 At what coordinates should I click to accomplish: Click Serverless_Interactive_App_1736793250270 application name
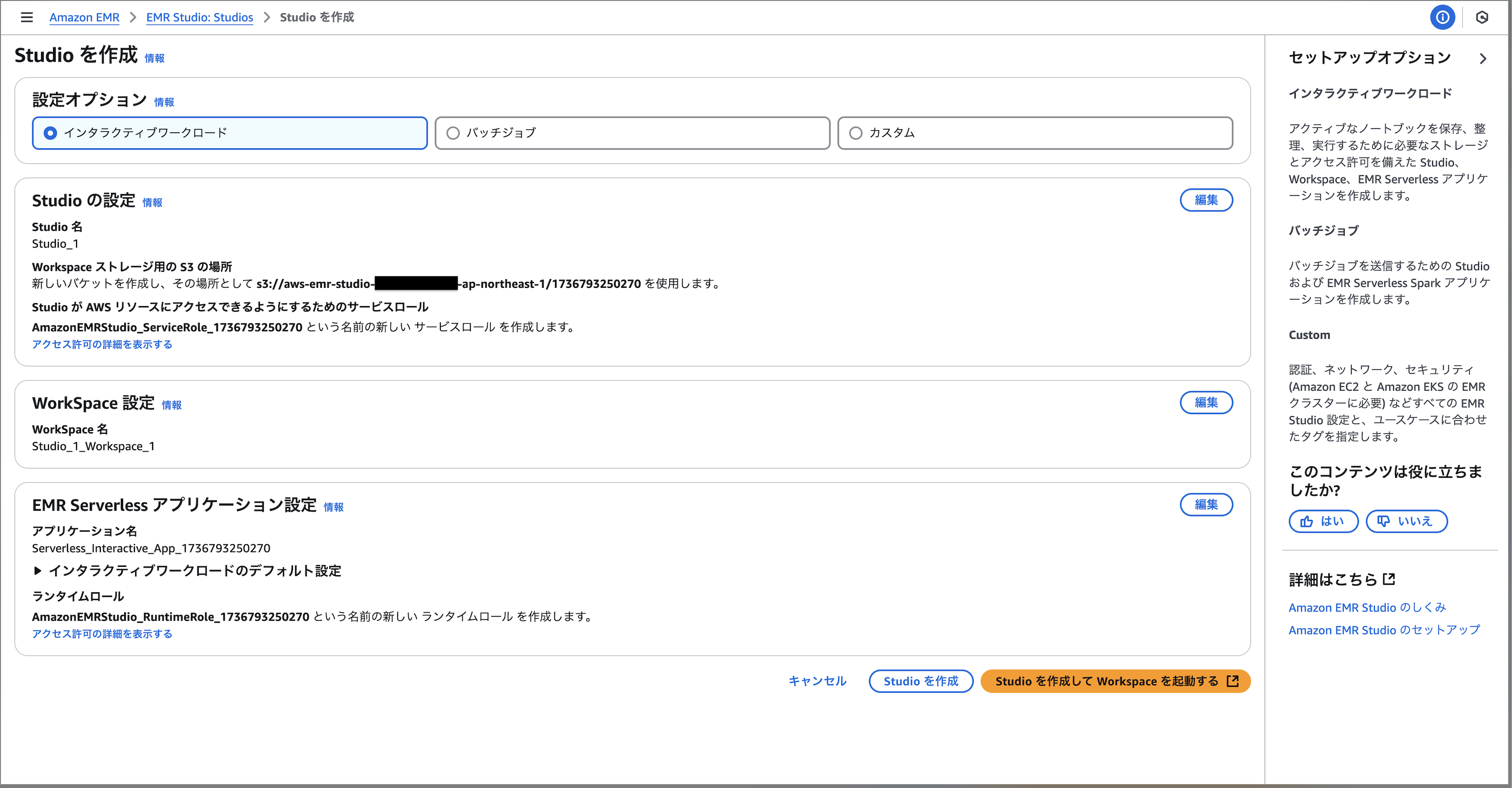pos(151,548)
